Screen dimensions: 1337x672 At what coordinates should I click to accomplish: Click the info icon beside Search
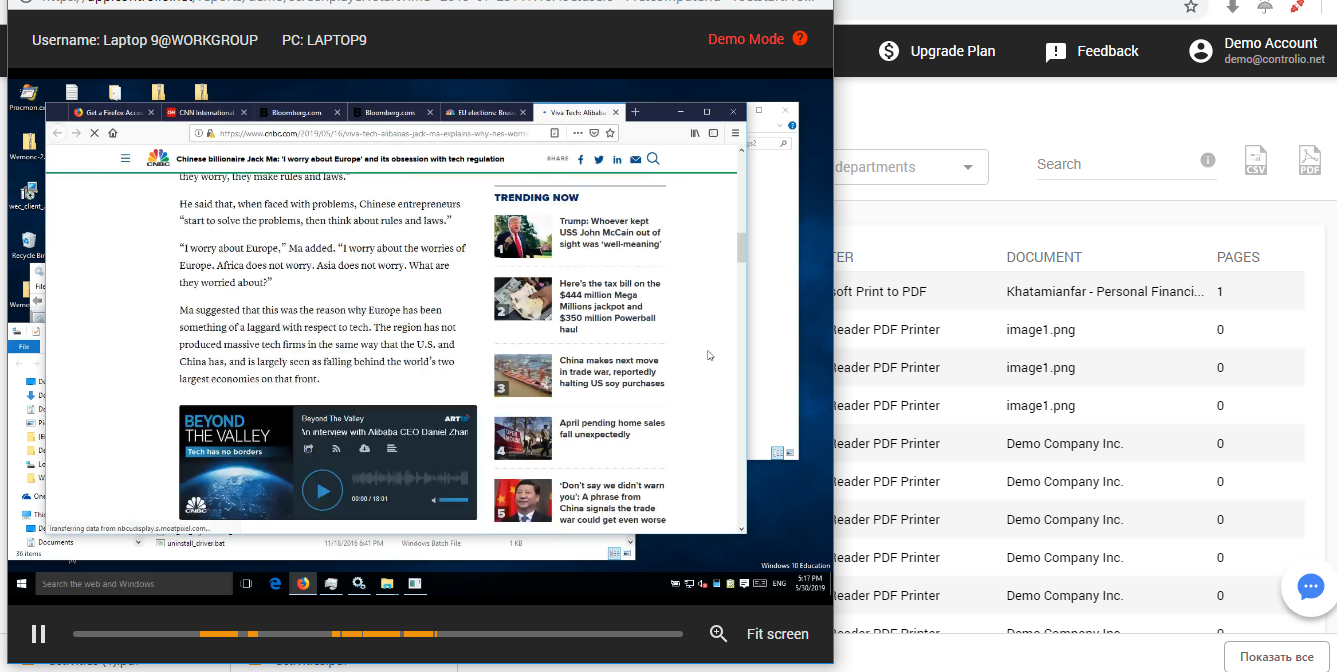[1208, 160]
